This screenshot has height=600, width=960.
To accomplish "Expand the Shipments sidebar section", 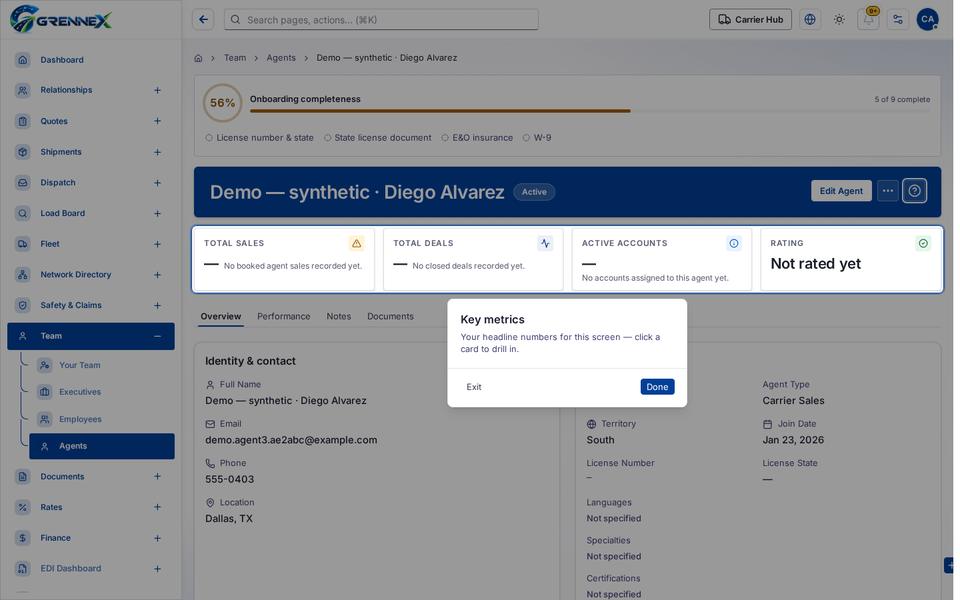I will pos(157,152).
